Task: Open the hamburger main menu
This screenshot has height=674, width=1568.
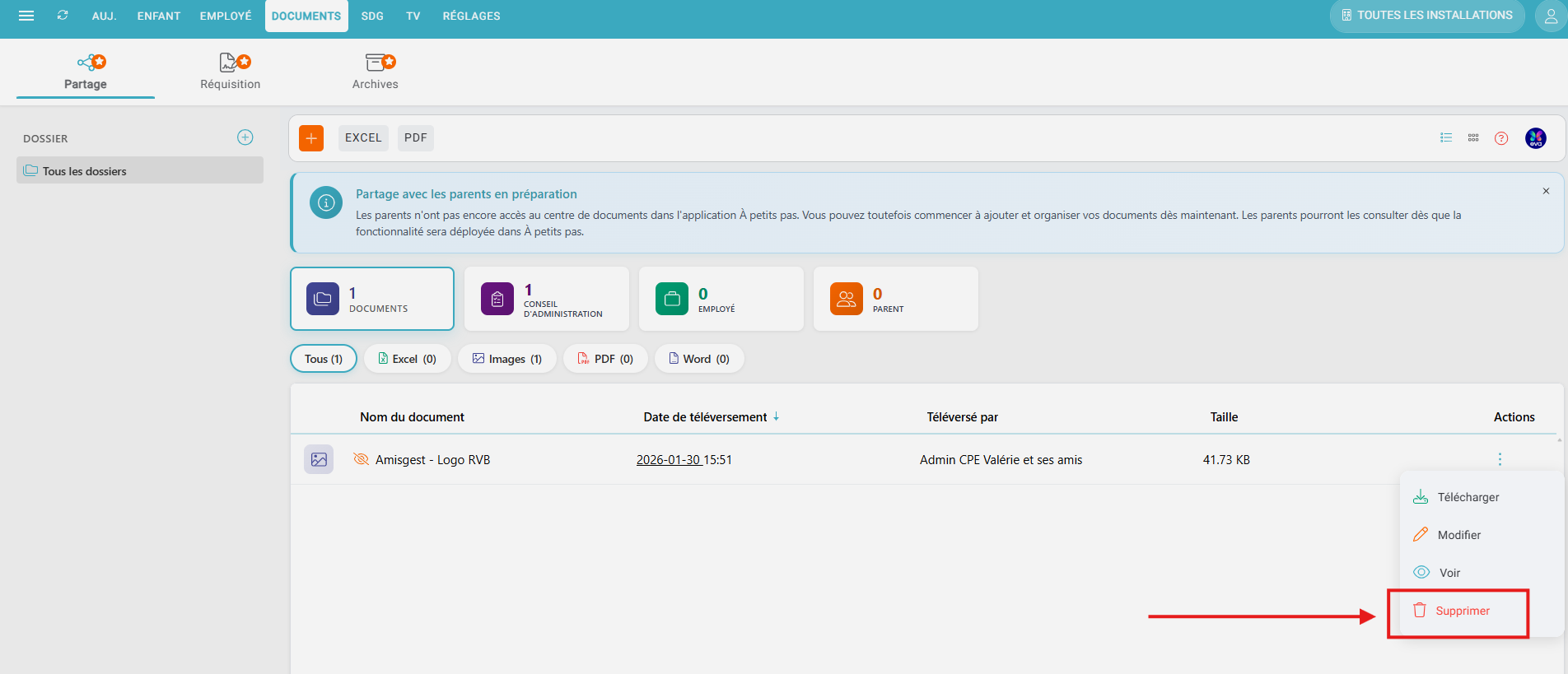Action: tap(26, 16)
